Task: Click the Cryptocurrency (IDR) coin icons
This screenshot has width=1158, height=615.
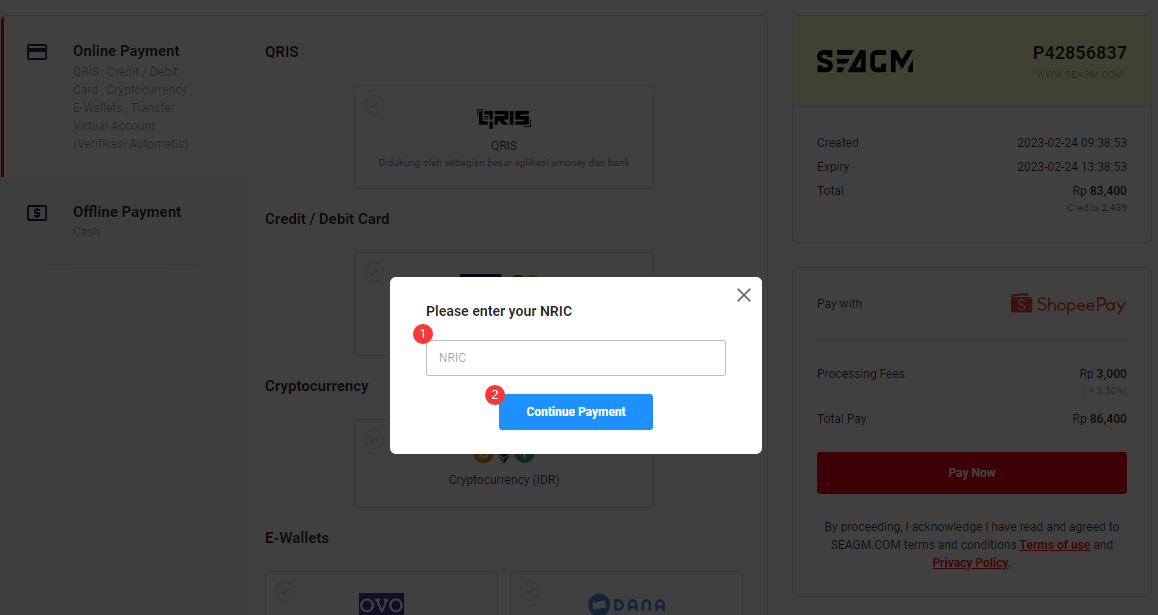Action: point(504,457)
